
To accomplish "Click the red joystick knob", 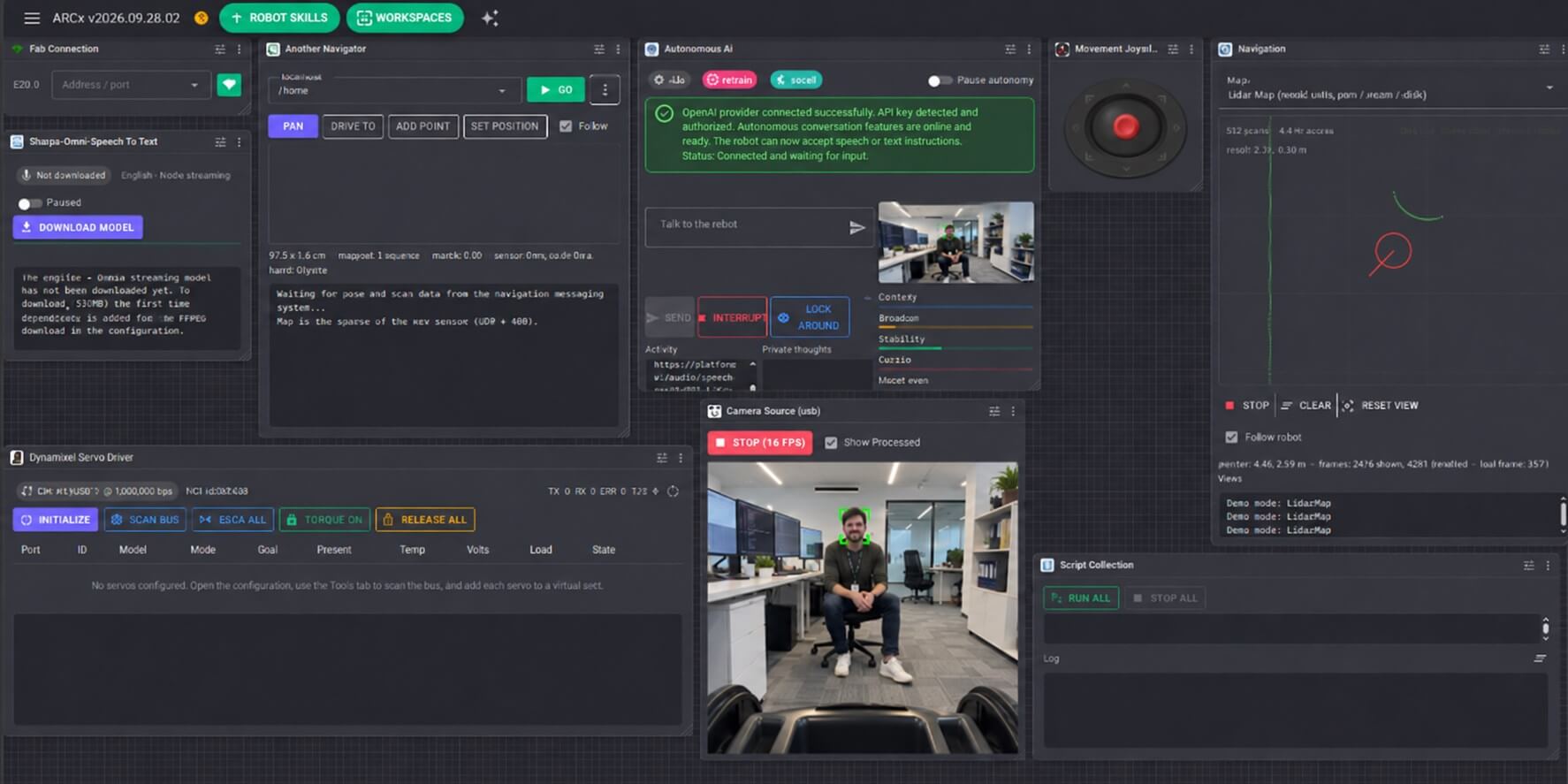I will (x=1125, y=127).
